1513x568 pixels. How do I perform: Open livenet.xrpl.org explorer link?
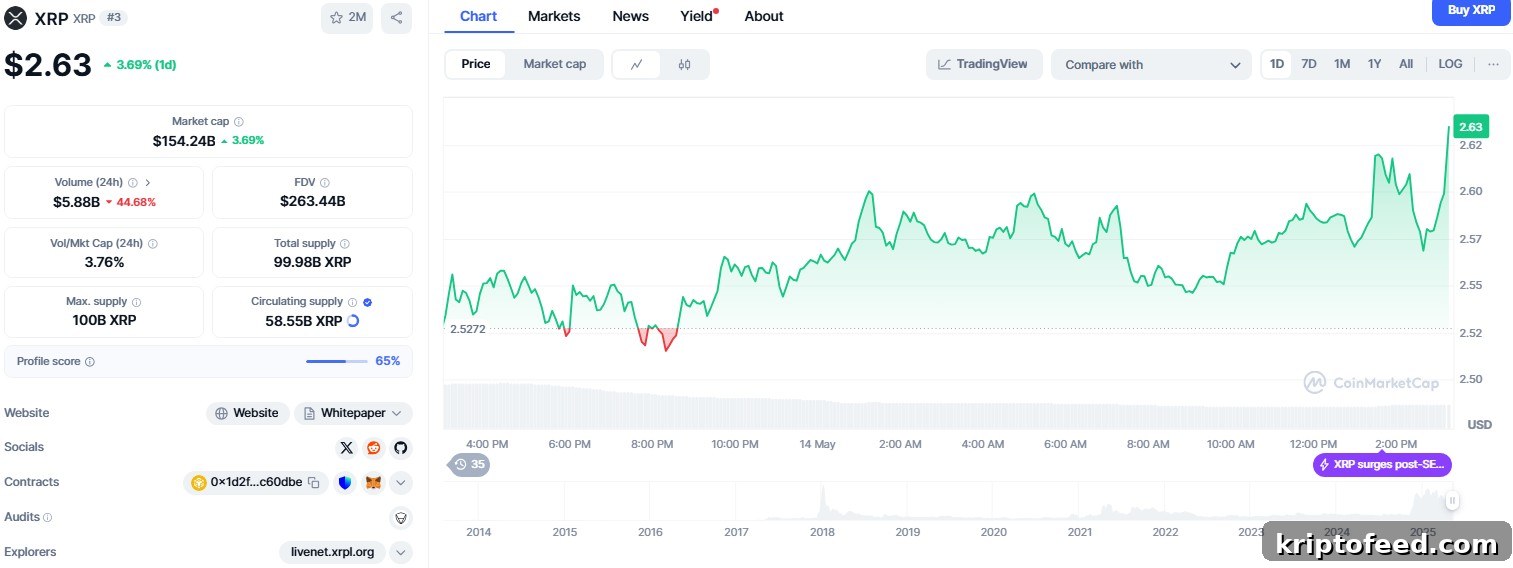point(332,552)
